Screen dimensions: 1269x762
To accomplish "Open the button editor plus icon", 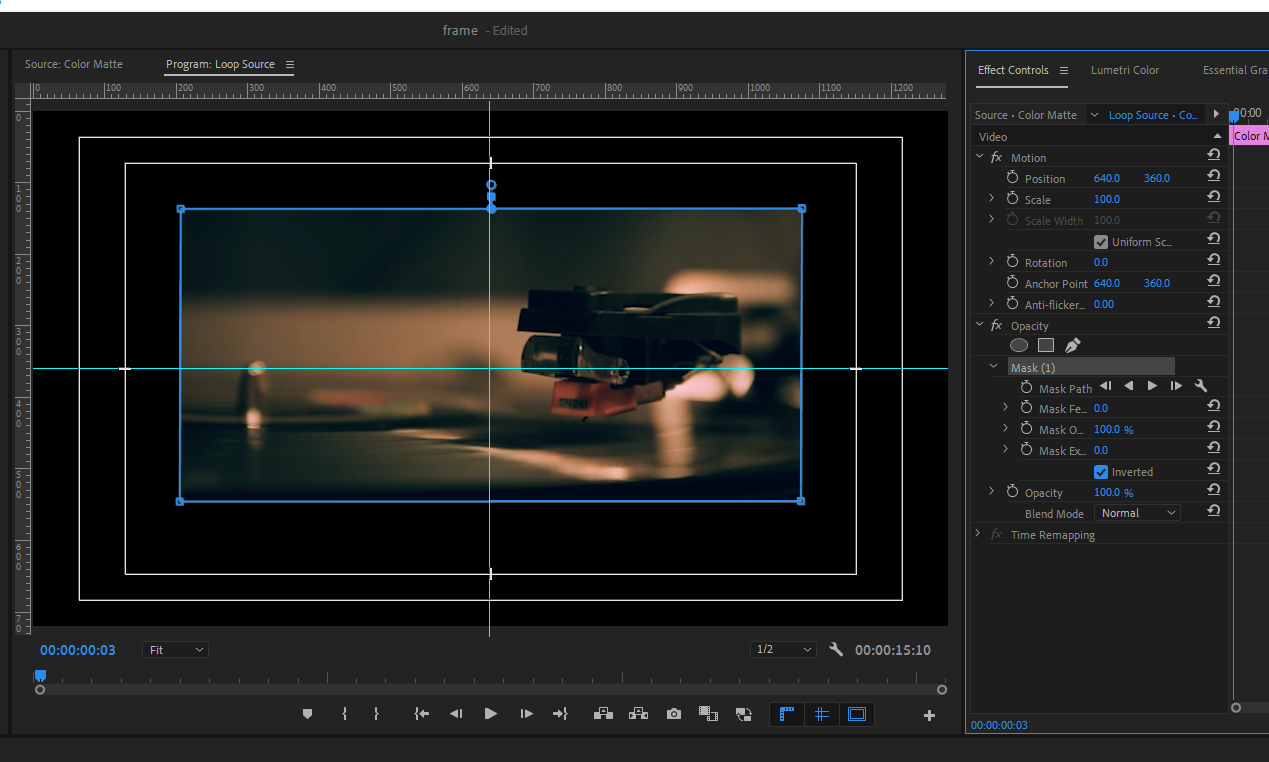I will click(x=929, y=715).
